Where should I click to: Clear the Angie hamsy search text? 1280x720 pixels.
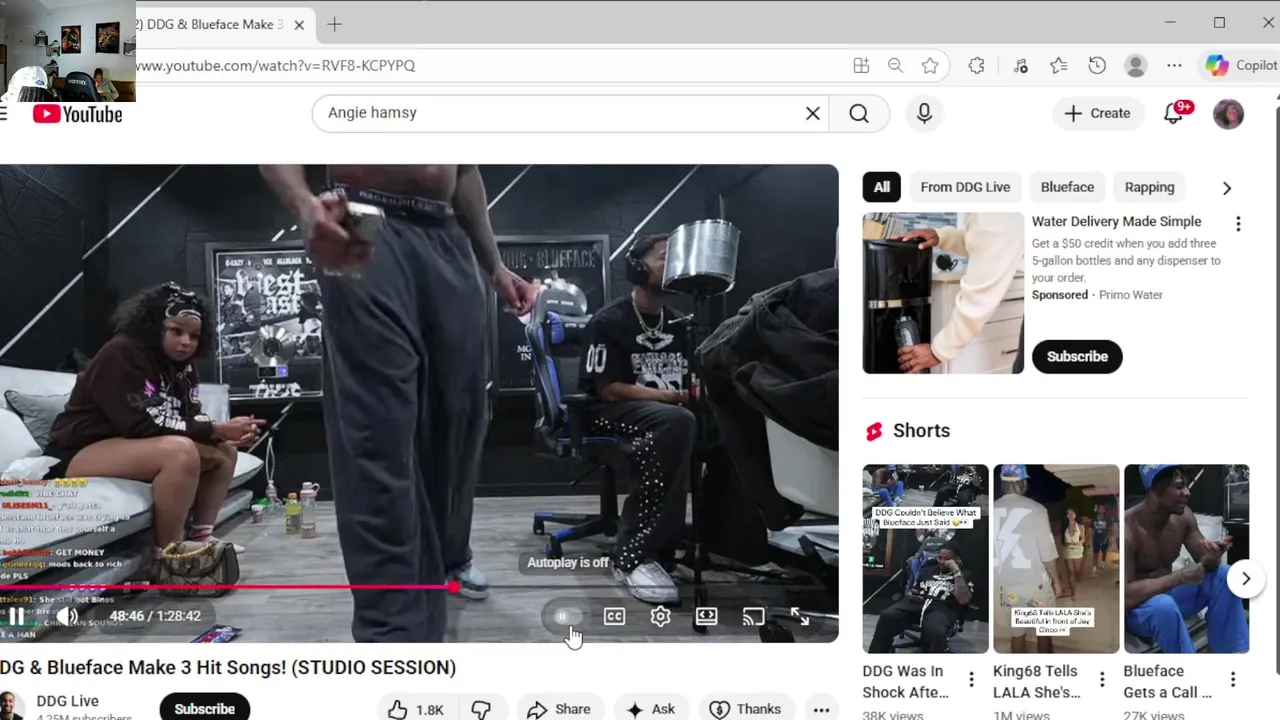pos(813,113)
